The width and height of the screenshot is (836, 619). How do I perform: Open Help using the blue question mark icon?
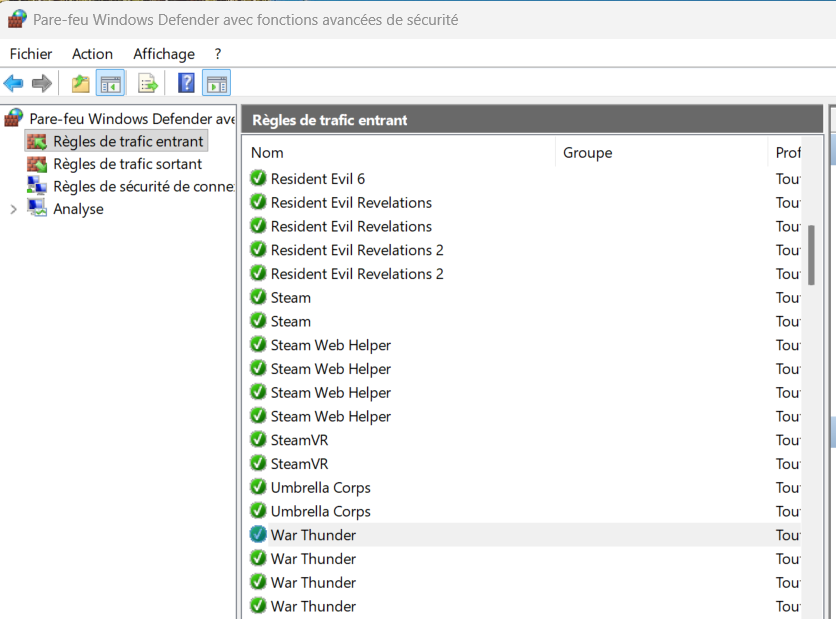point(186,84)
